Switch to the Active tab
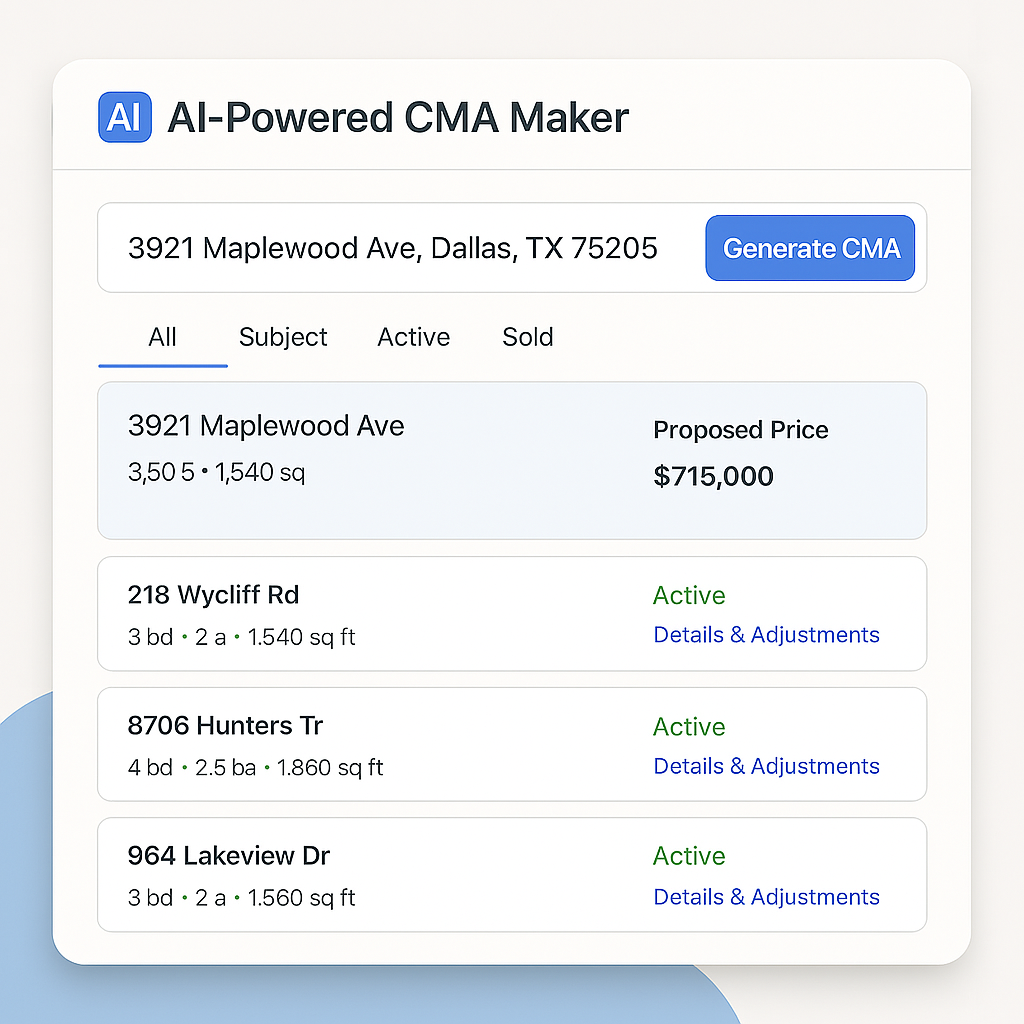This screenshot has height=1024, width=1024. (x=413, y=337)
